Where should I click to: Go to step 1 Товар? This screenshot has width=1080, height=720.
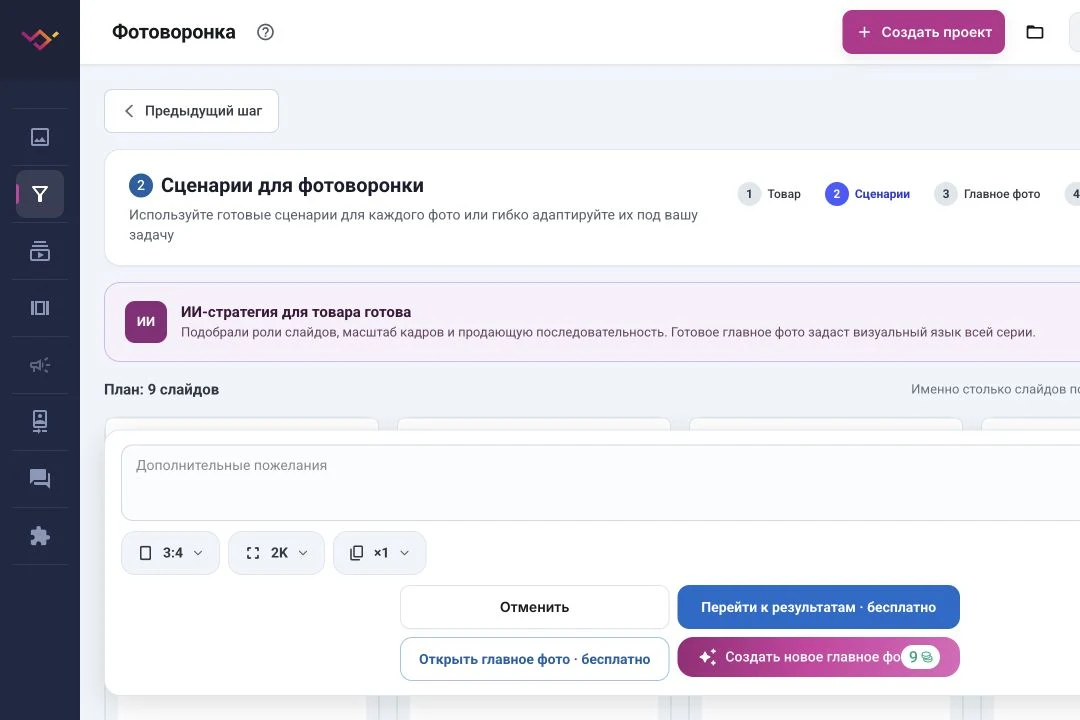click(x=769, y=194)
